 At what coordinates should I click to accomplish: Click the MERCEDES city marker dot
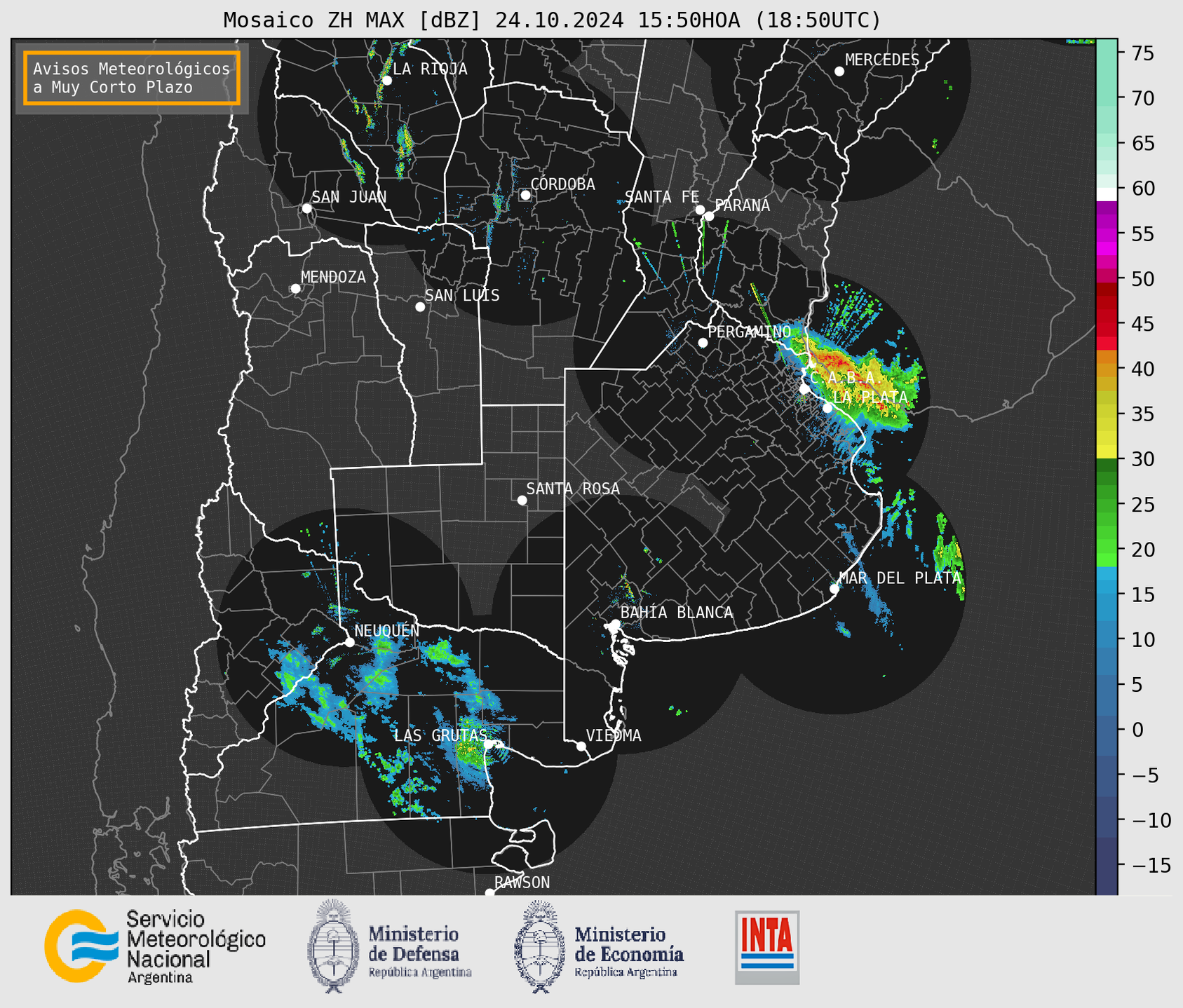pos(839,71)
